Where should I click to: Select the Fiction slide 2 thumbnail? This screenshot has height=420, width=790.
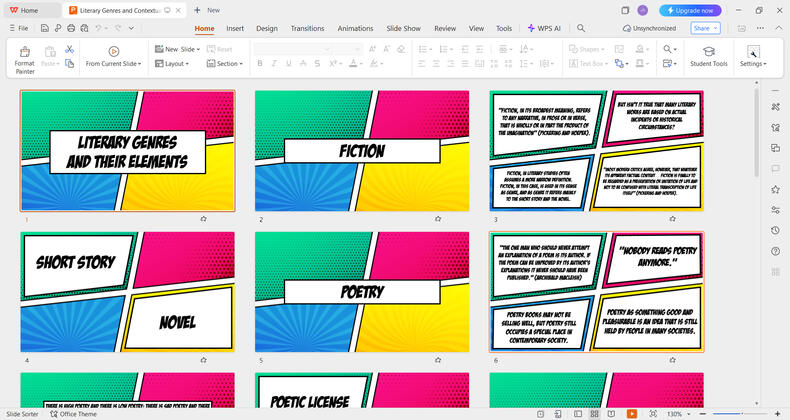362,151
